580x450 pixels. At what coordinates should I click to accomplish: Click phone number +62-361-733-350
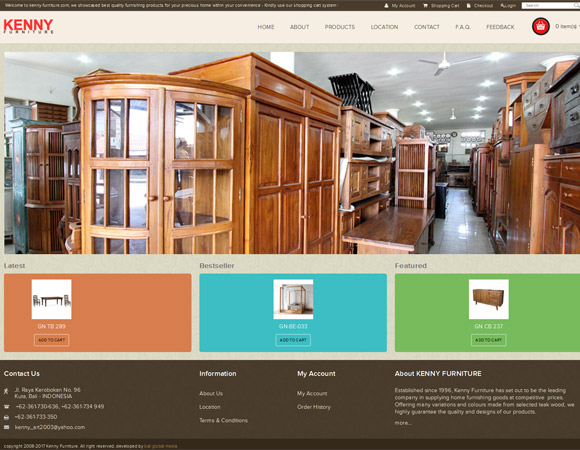pos(36,417)
